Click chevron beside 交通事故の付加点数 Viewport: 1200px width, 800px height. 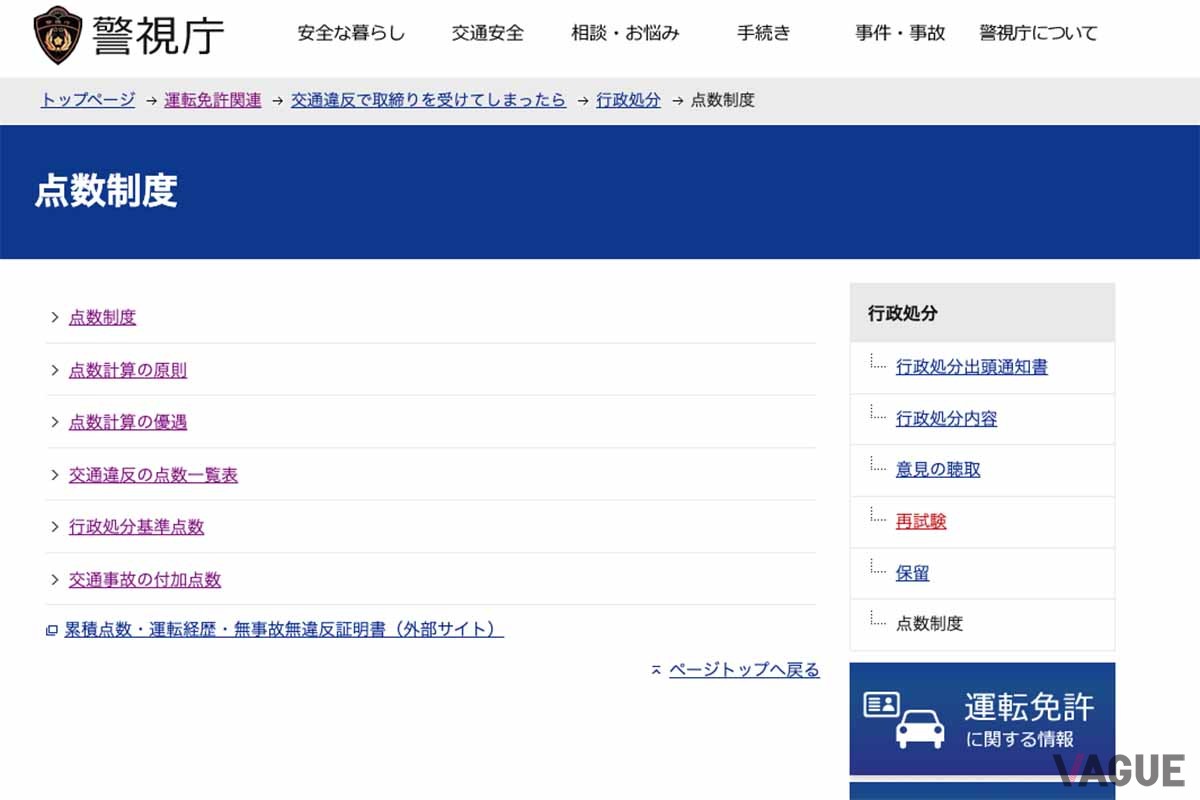(x=55, y=580)
